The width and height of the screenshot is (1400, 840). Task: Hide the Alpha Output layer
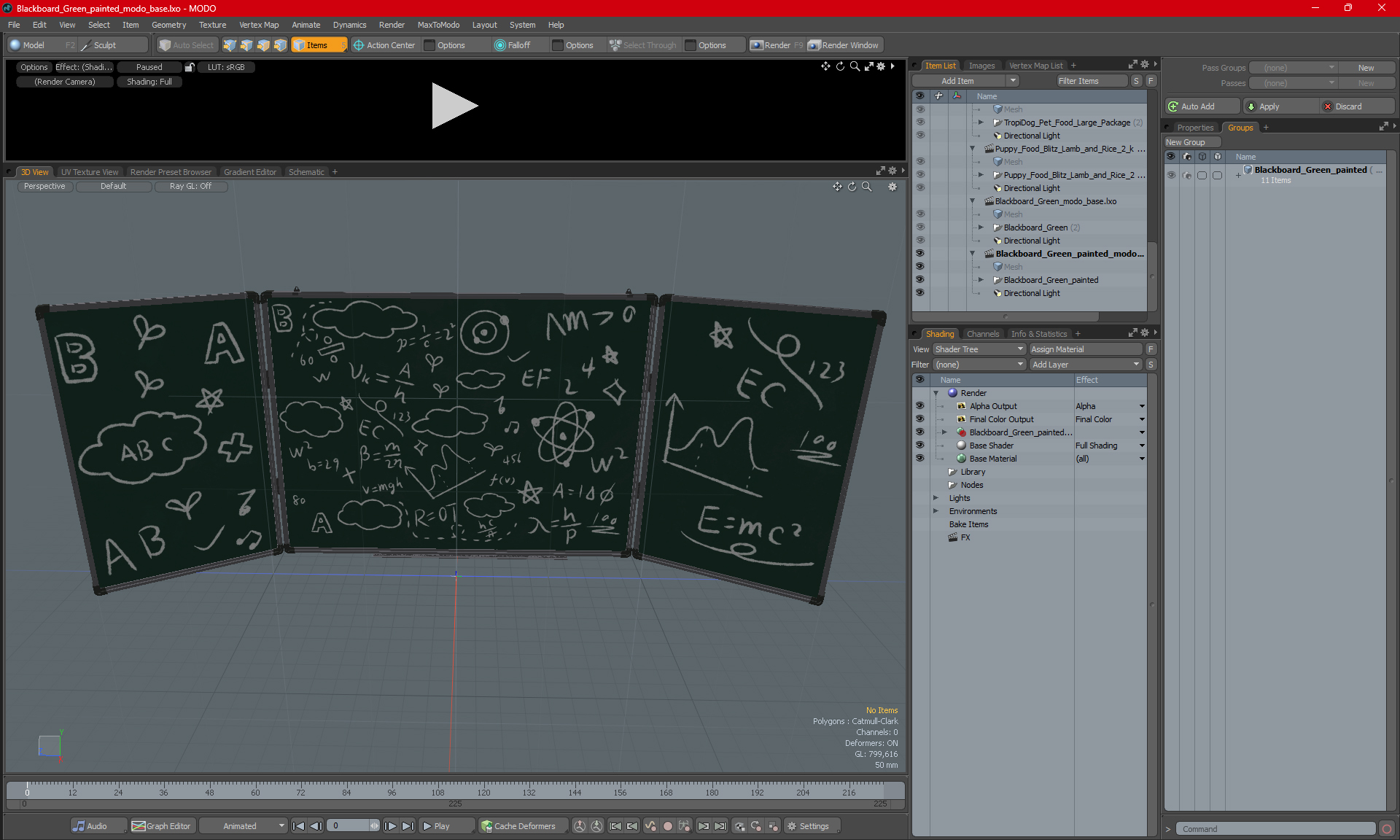(919, 406)
